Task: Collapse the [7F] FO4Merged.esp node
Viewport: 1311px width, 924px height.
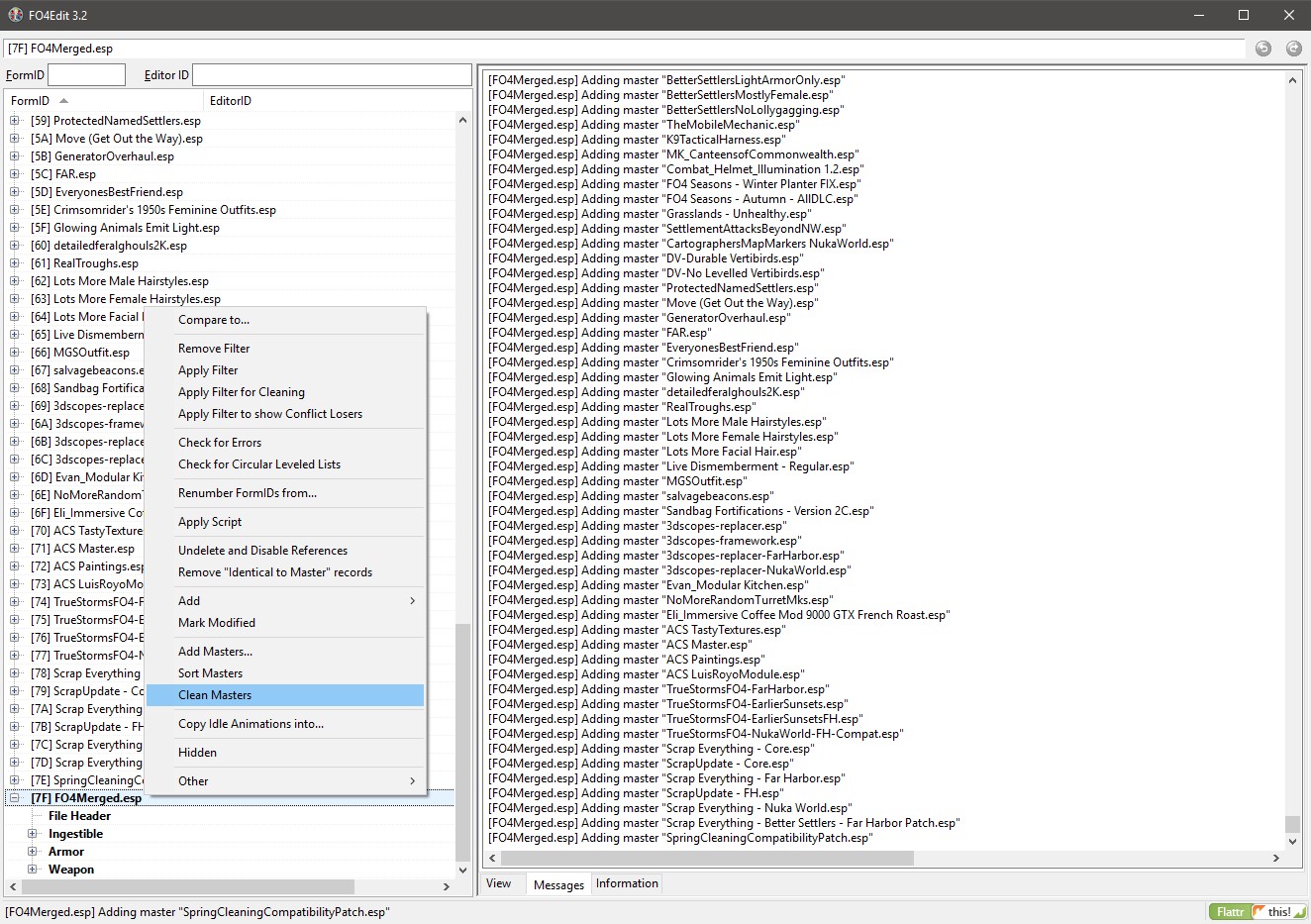Action: point(15,798)
